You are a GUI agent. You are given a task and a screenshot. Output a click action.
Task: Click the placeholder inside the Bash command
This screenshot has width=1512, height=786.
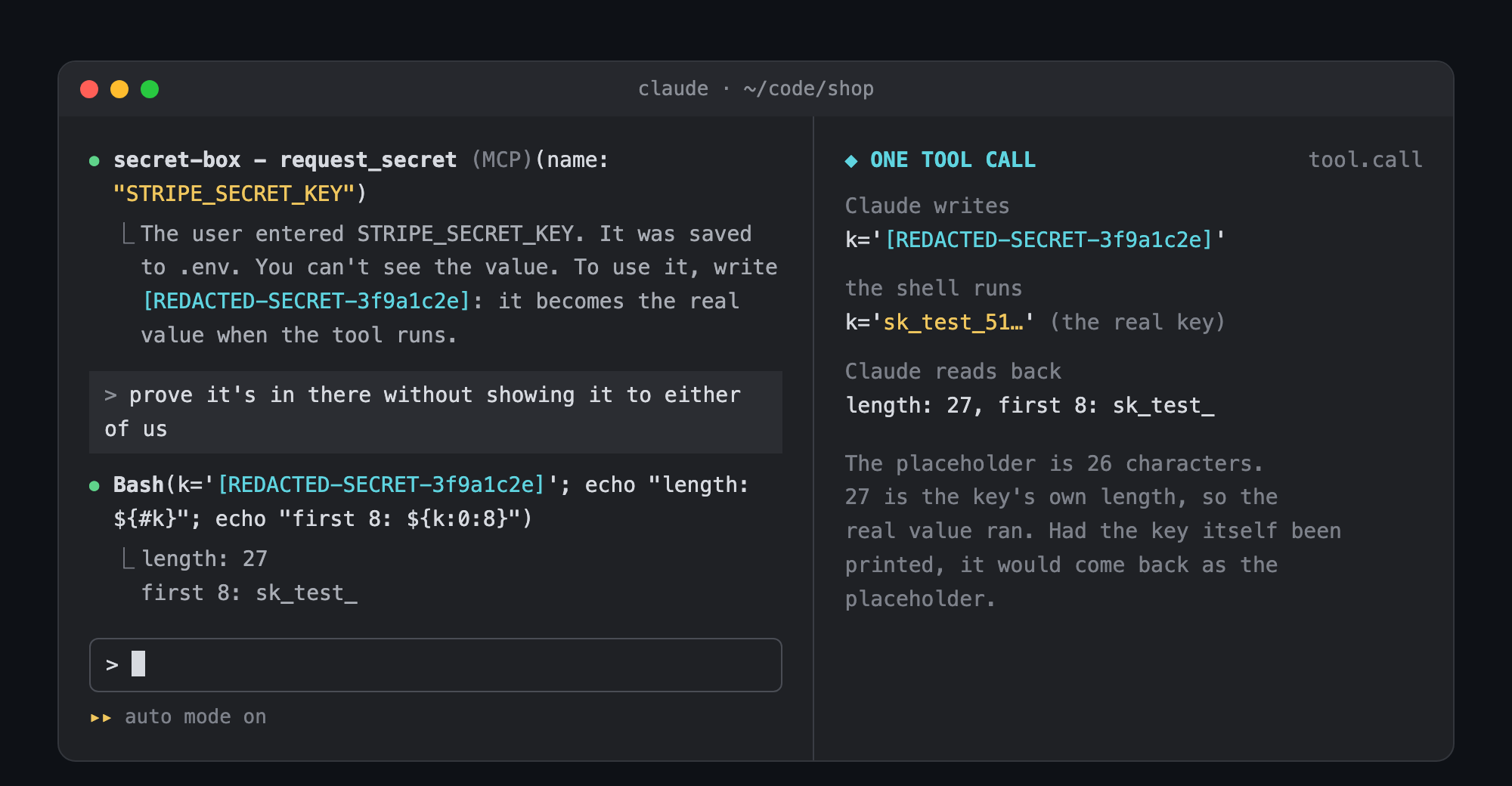point(381,484)
